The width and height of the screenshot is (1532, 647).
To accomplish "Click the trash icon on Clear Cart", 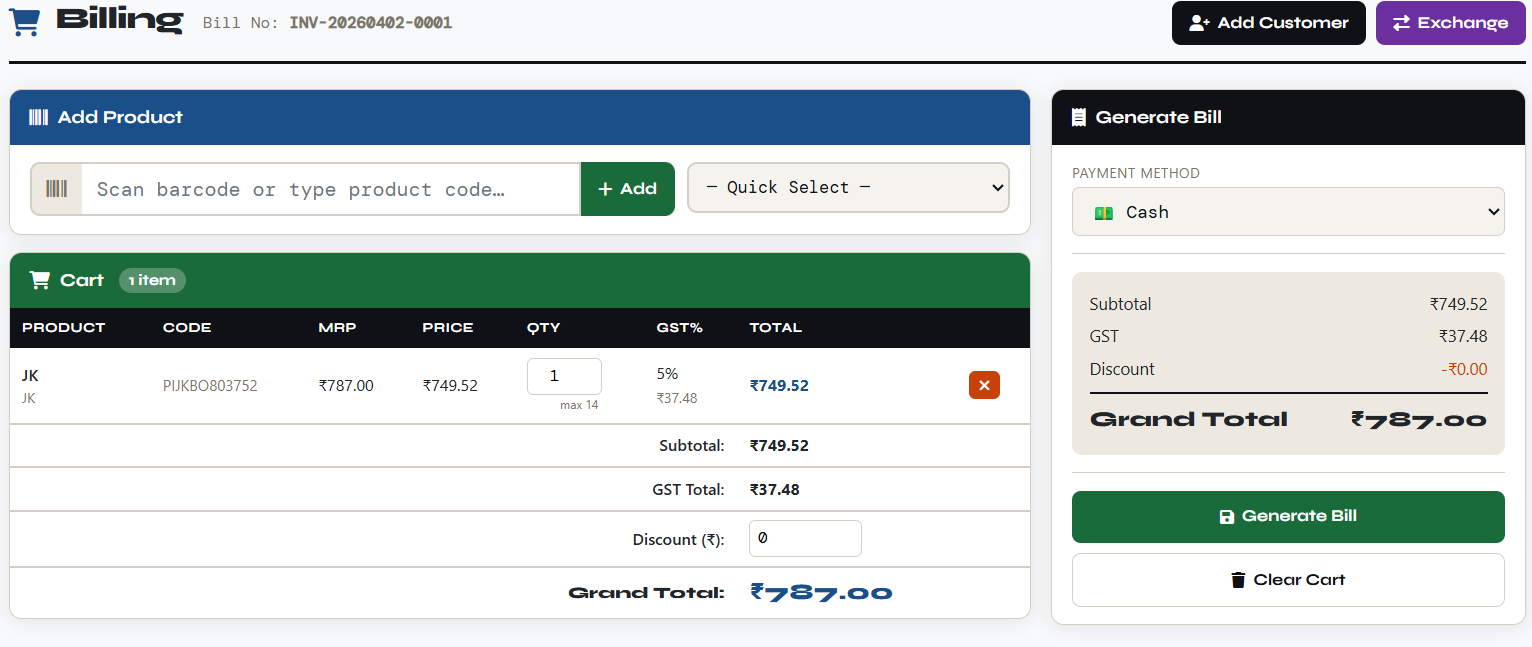I will (1237, 579).
